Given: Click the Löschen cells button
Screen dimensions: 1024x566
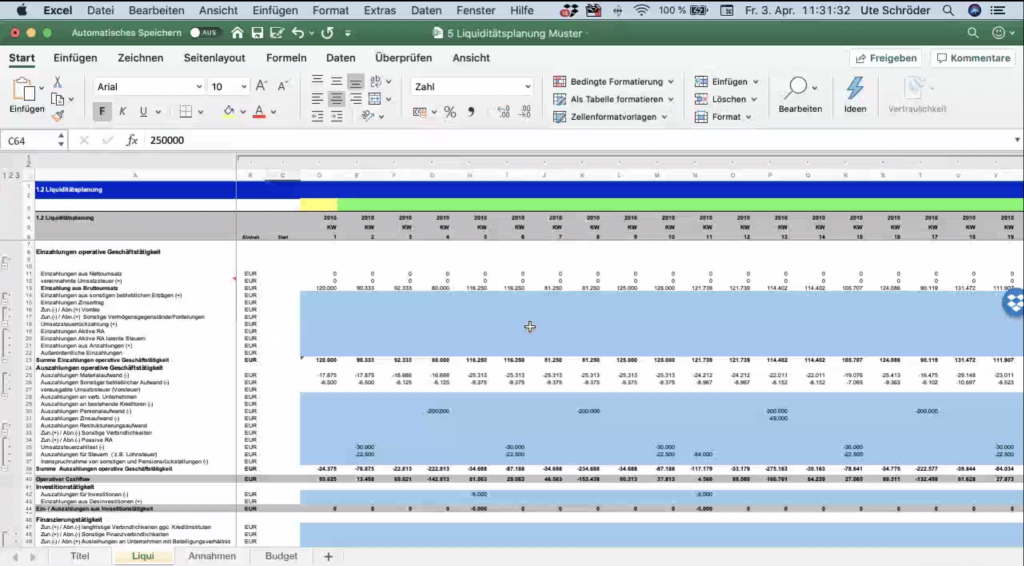Looking at the screenshot, I should [x=726, y=99].
